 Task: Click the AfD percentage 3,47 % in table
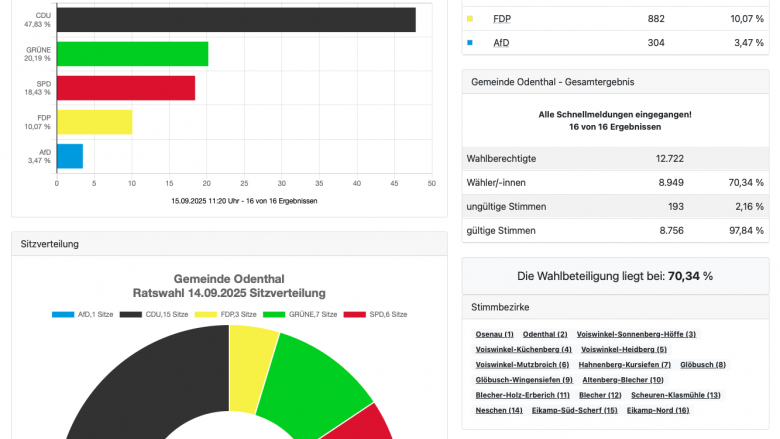(749, 43)
